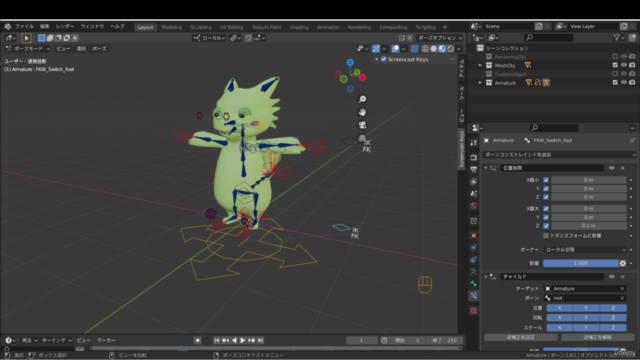This screenshot has height=360, width=640.
Task: Open the オーナー ローカル空間 dropdown
Action: pos(585,250)
